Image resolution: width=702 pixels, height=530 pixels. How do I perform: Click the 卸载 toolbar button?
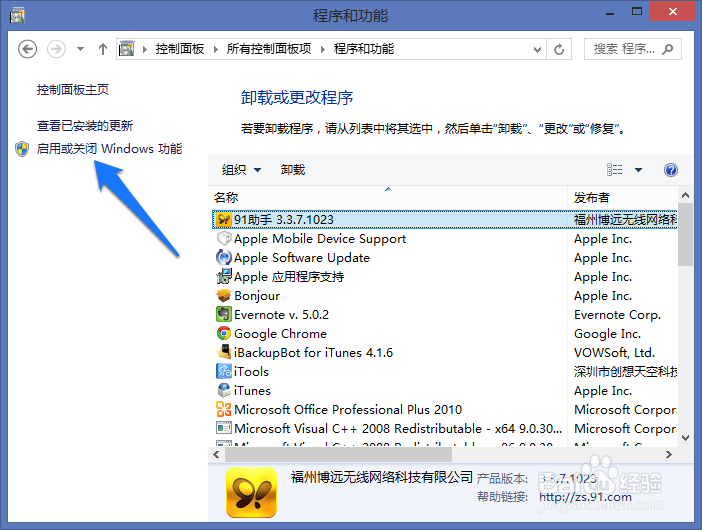[293, 170]
